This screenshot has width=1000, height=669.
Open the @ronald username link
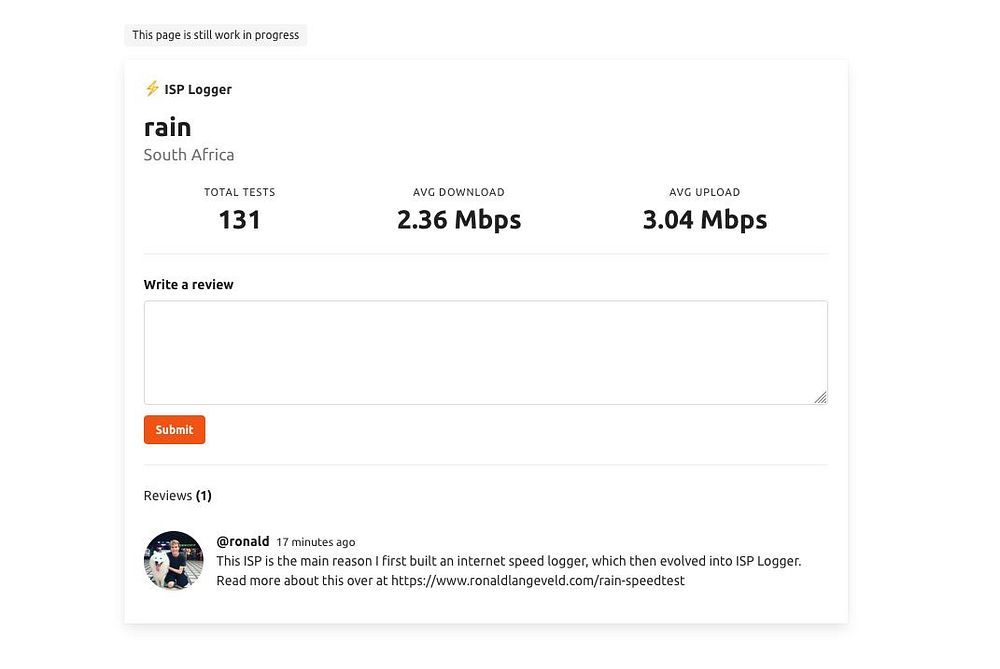(x=242, y=542)
